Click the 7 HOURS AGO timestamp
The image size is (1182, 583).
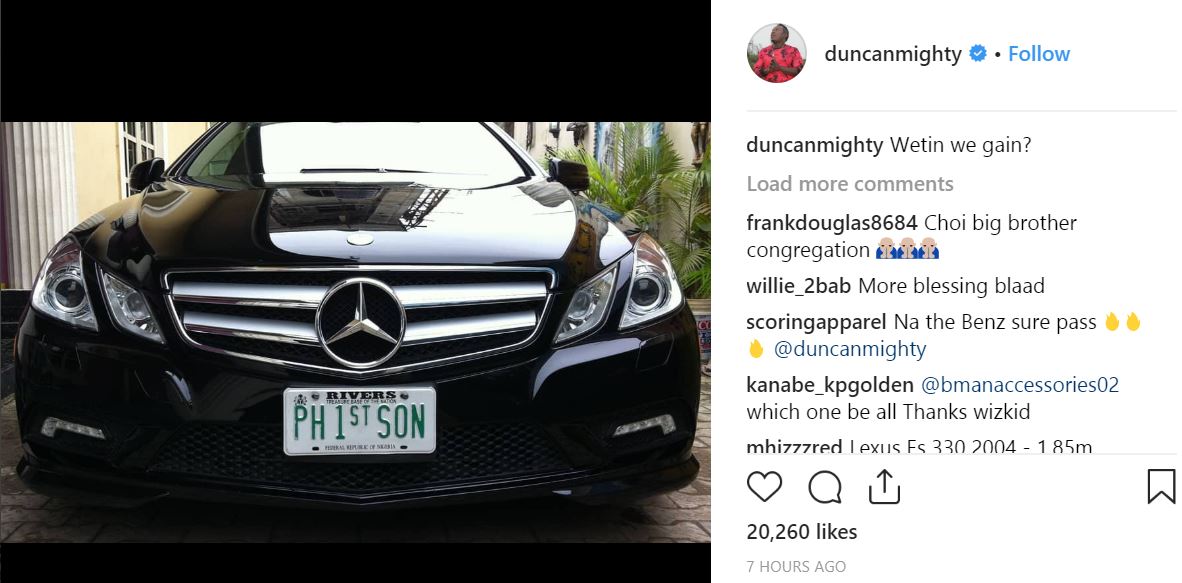(x=796, y=566)
